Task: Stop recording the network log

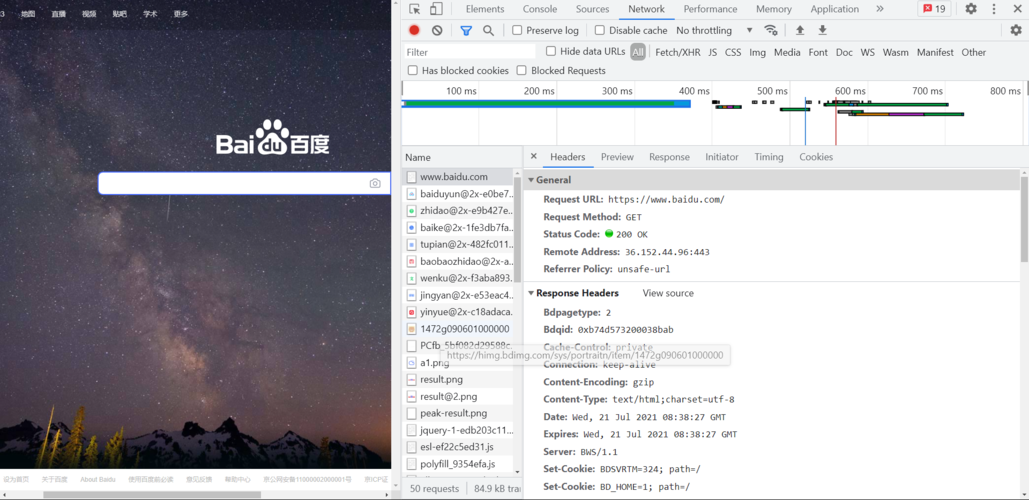Action: tap(414, 30)
